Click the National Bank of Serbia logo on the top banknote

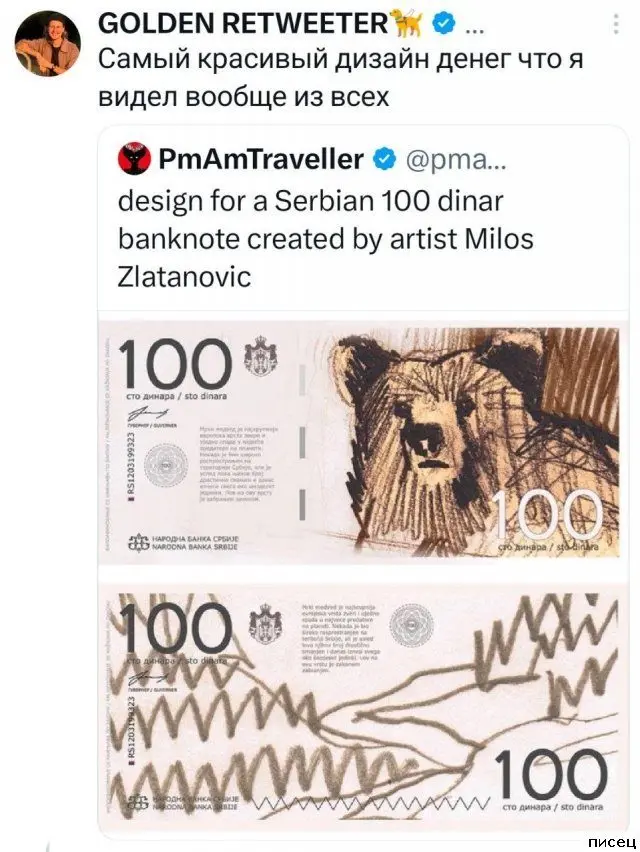pos(133,546)
